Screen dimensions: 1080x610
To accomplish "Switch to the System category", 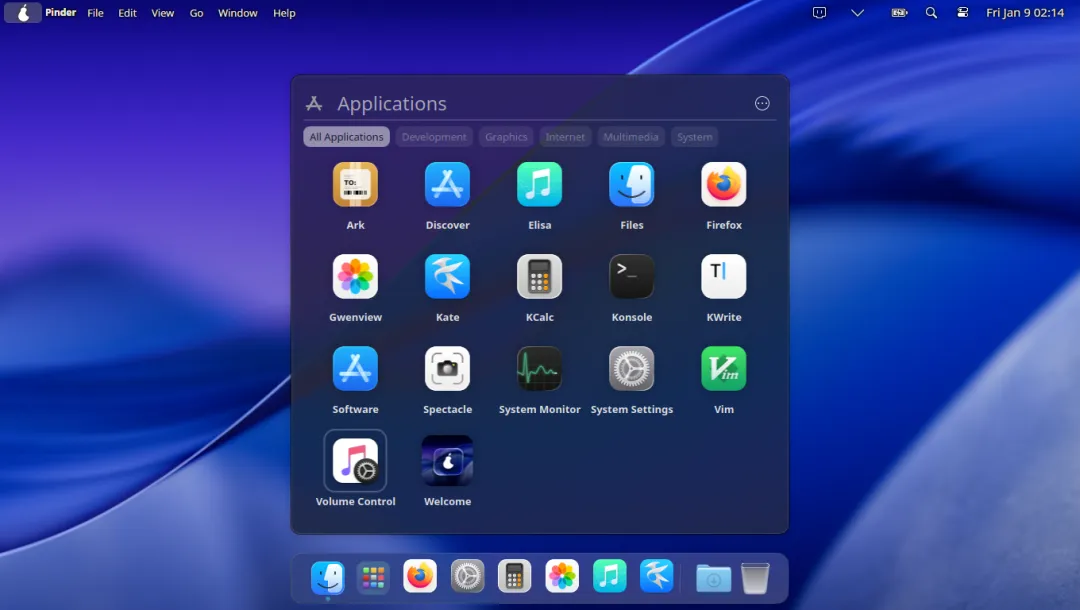I will pos(694,137).
